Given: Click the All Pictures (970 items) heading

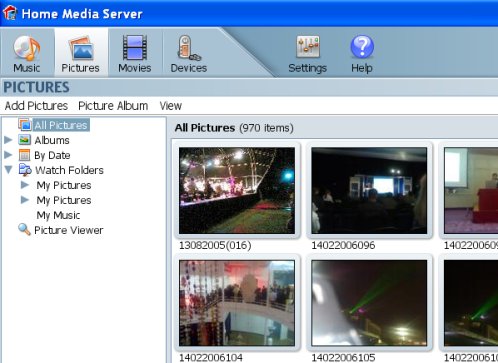Looking at the screenshot, I should click(x=234, y=128).
